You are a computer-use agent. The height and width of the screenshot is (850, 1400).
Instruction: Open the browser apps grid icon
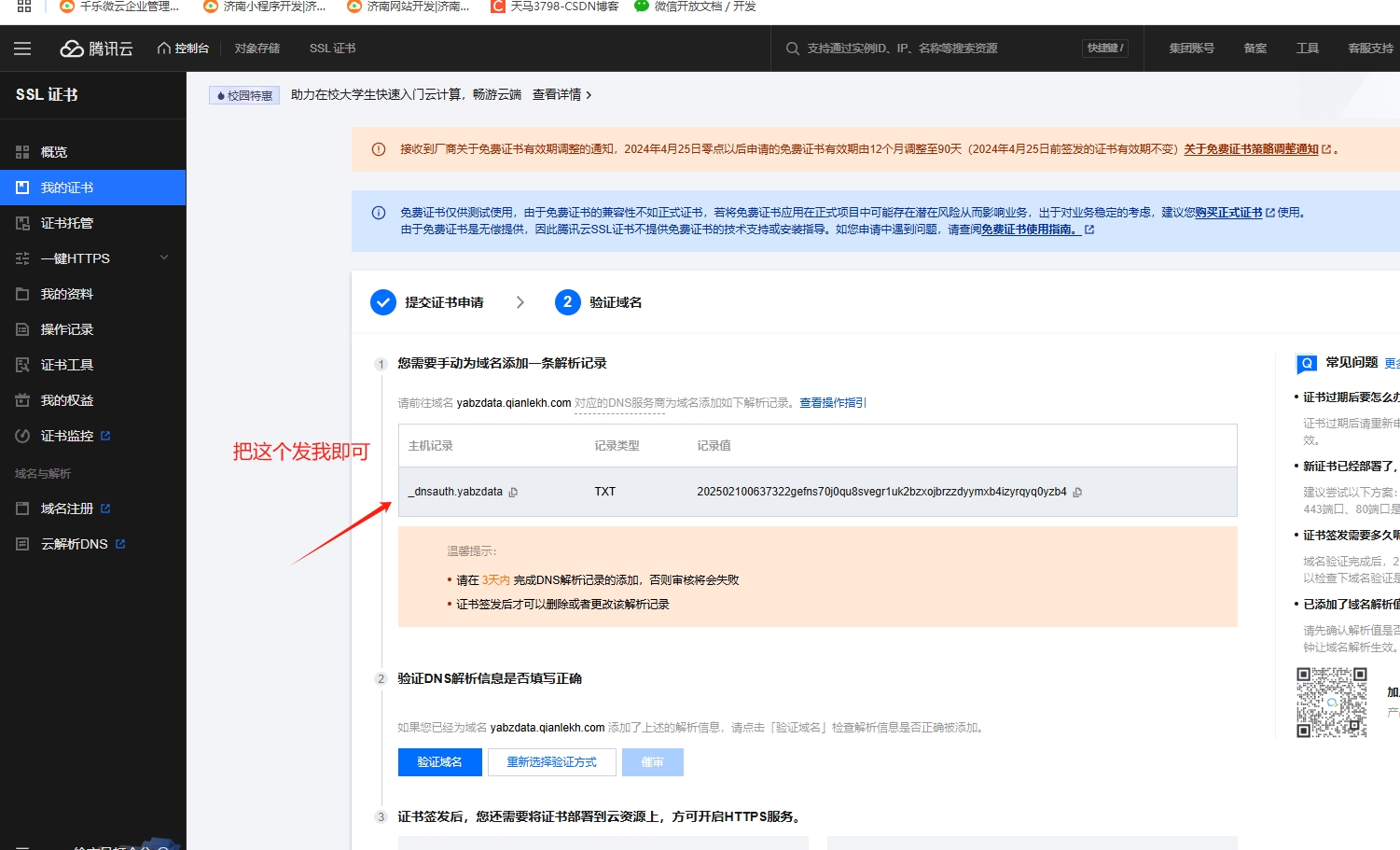24,6
